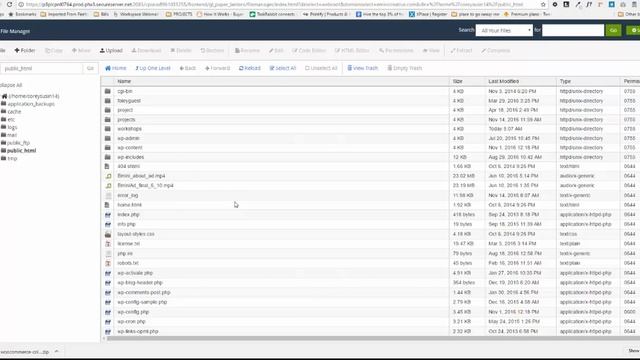This screenshot has width=640, height=360.
Task: Open the Permissions tool
Action: 396,51
